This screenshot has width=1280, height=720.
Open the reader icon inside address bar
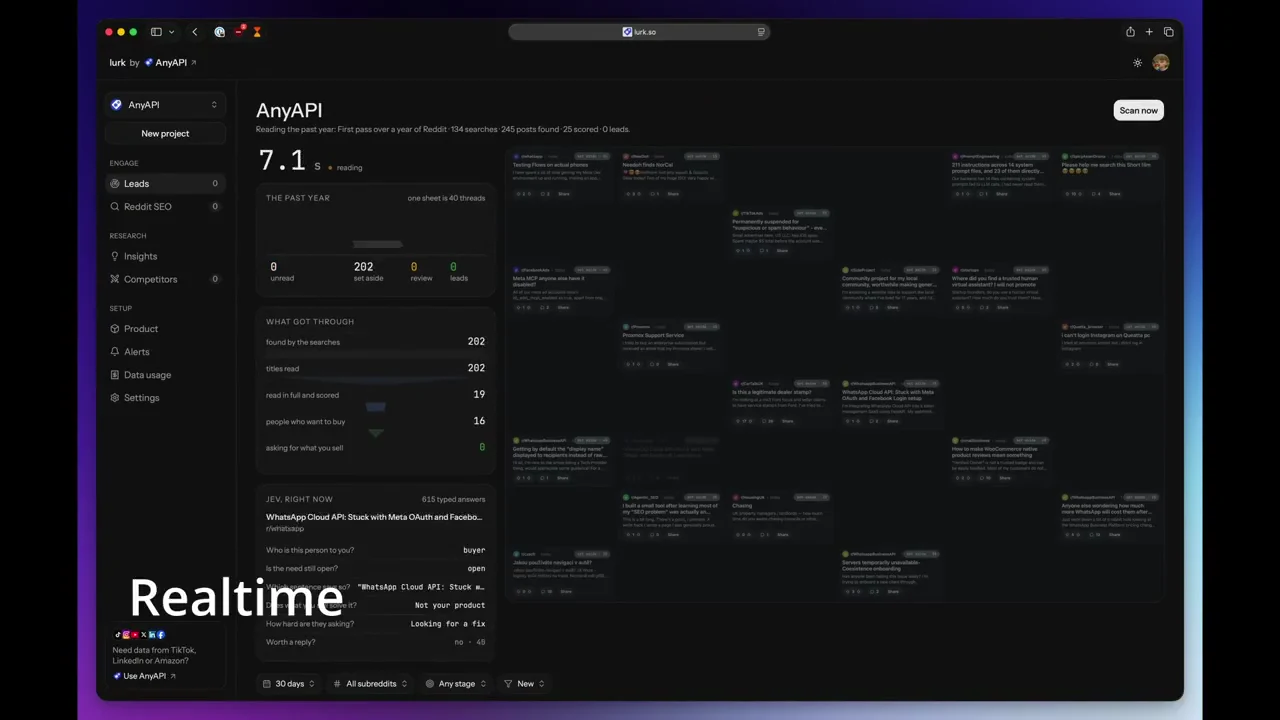coord(761,32)
